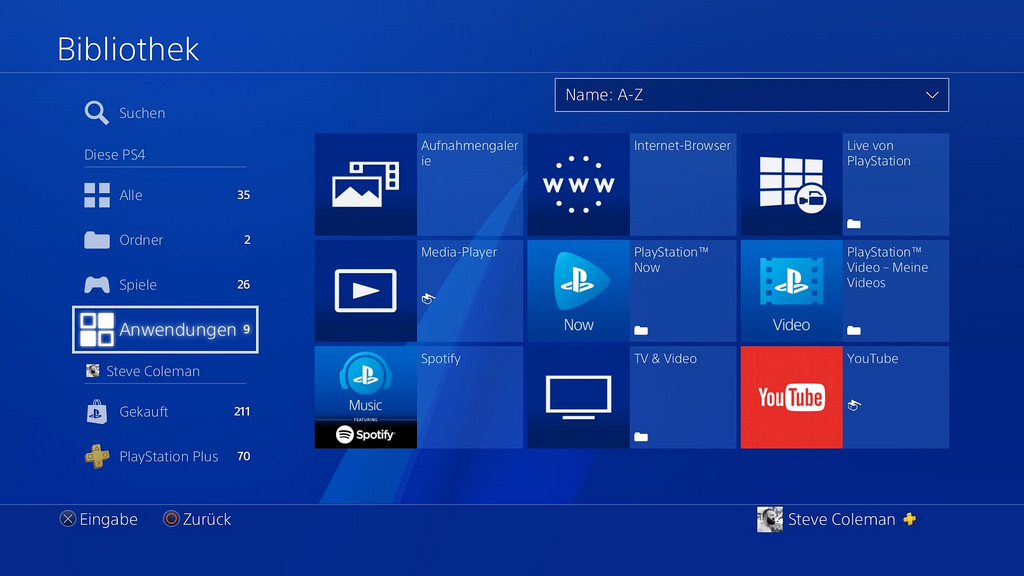Switch to the Spiele games category
Viewport: 1024px width, 576px height.
pyautogui.click(x=137, y=285)
